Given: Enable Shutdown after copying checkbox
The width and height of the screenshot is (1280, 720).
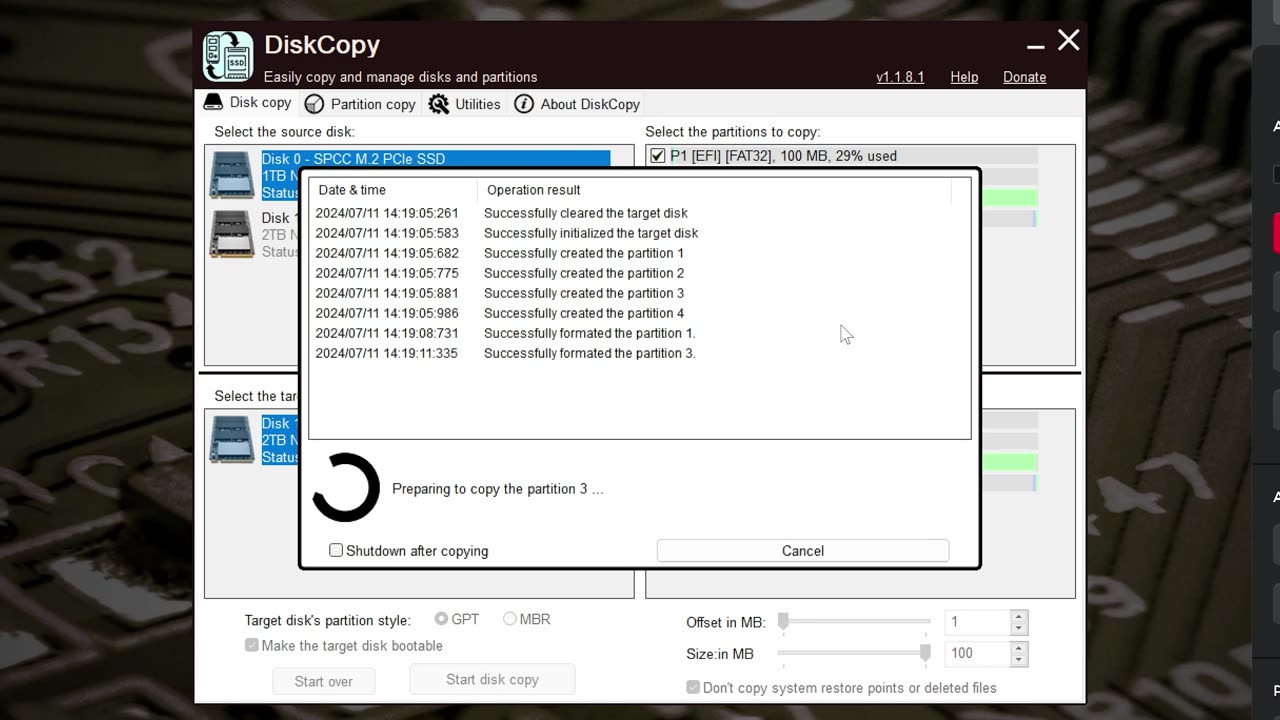Looking at the screenshot, I should click(336, 551).
